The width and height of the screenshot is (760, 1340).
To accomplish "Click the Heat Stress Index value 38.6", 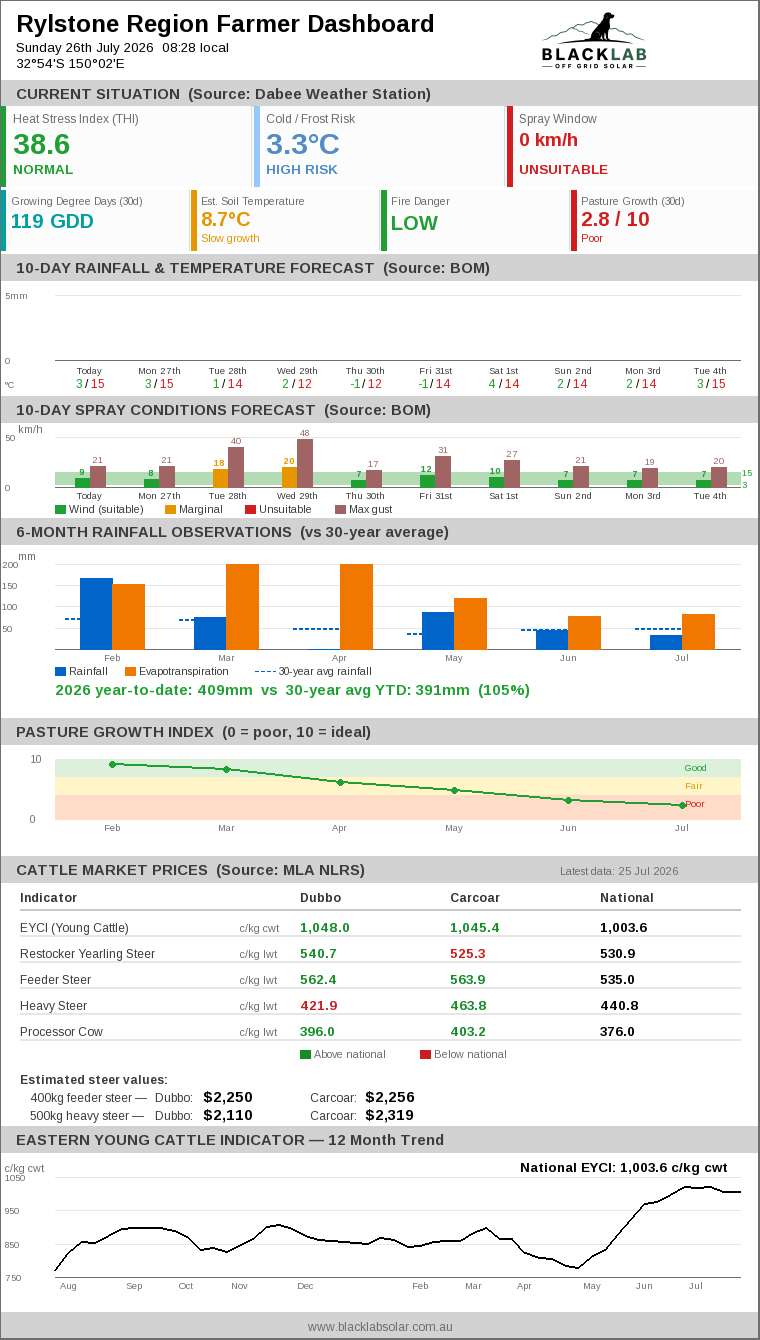I will pos(41,144).
